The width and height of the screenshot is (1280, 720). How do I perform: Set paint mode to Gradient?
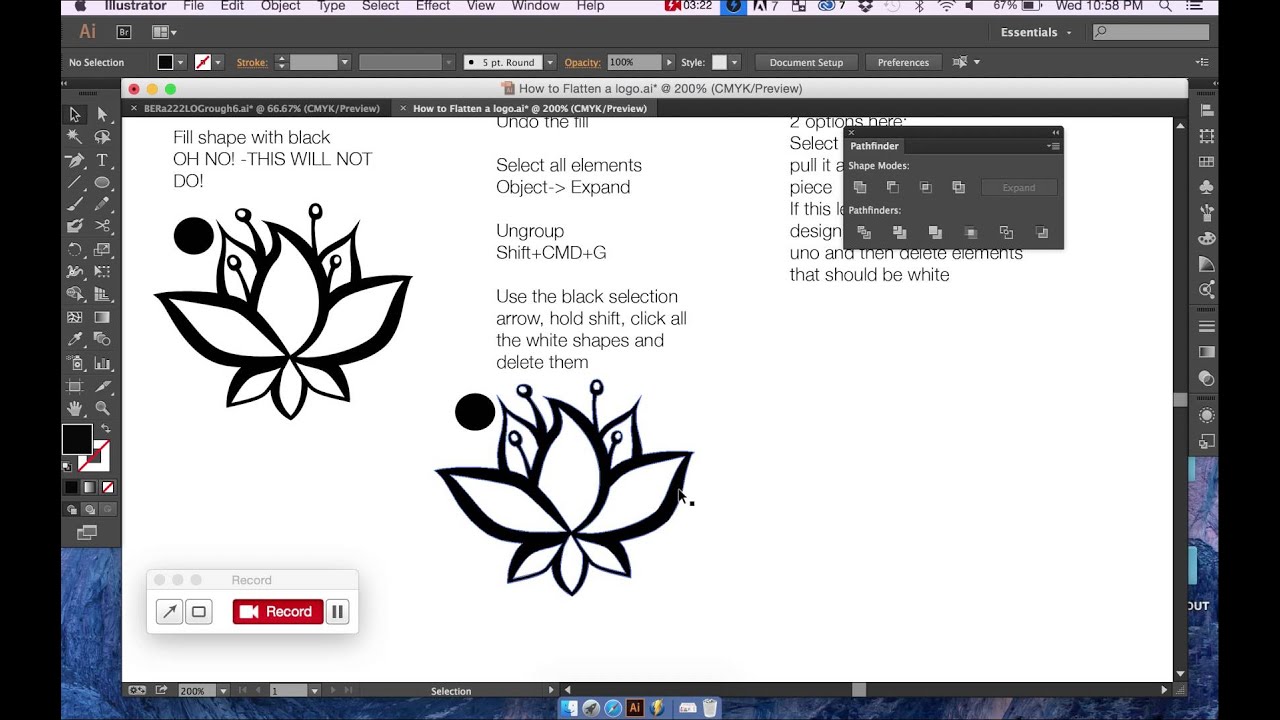(x=89, y=487)
